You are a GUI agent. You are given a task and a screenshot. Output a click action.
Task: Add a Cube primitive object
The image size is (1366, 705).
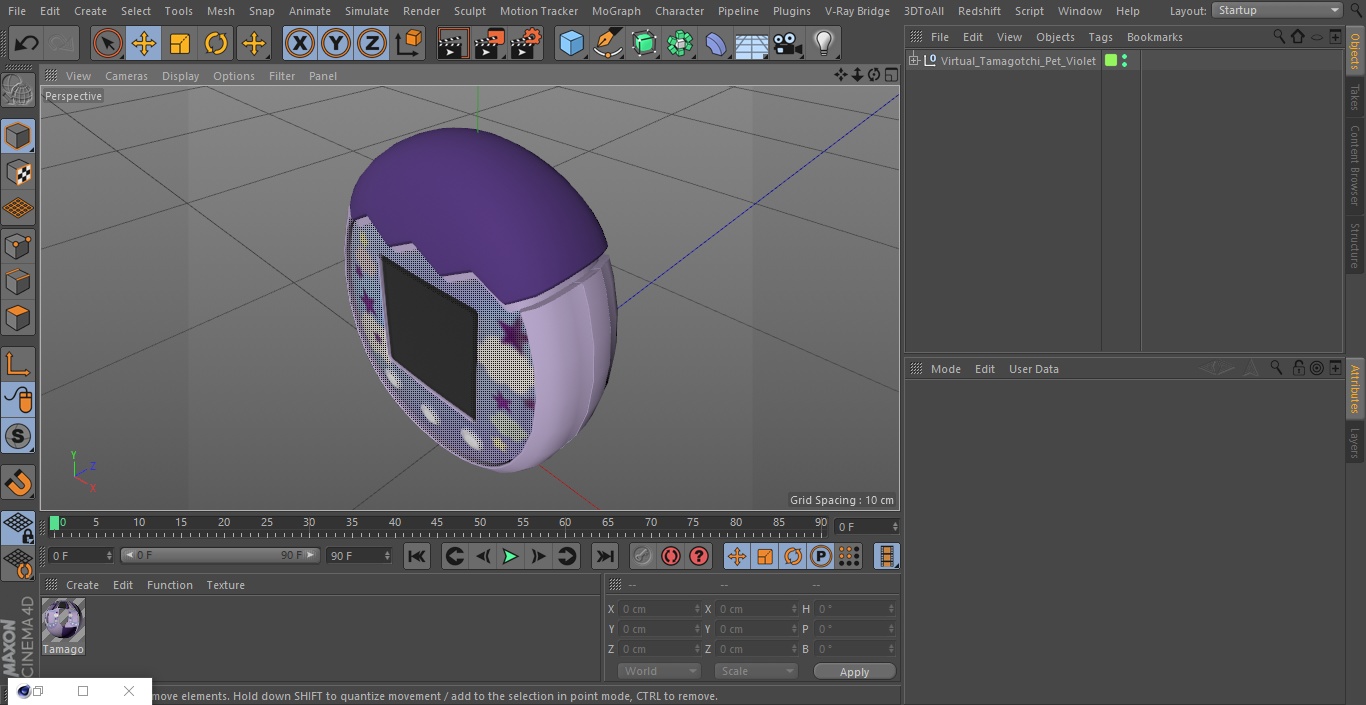571,43
